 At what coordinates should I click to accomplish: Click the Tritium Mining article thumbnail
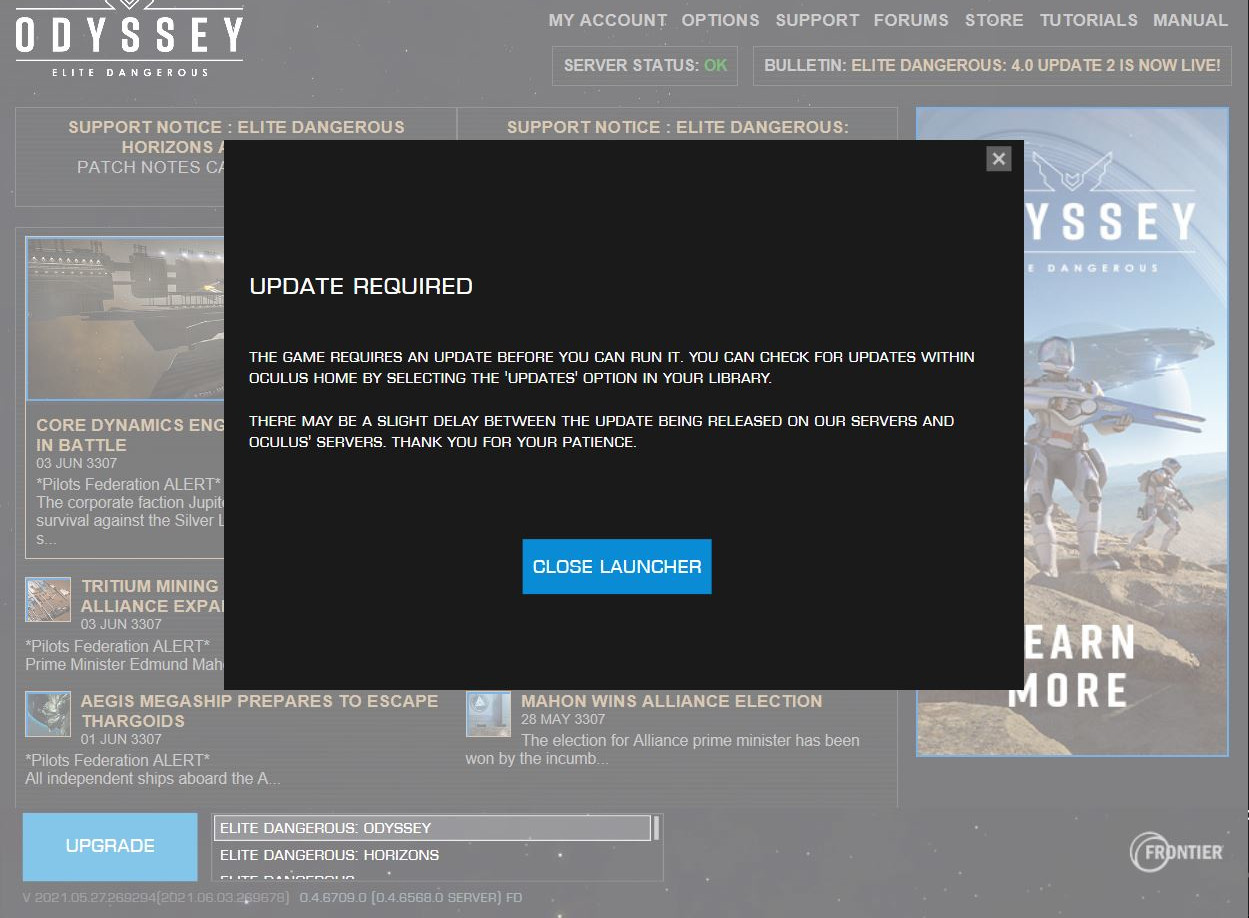tap(48, 599)
